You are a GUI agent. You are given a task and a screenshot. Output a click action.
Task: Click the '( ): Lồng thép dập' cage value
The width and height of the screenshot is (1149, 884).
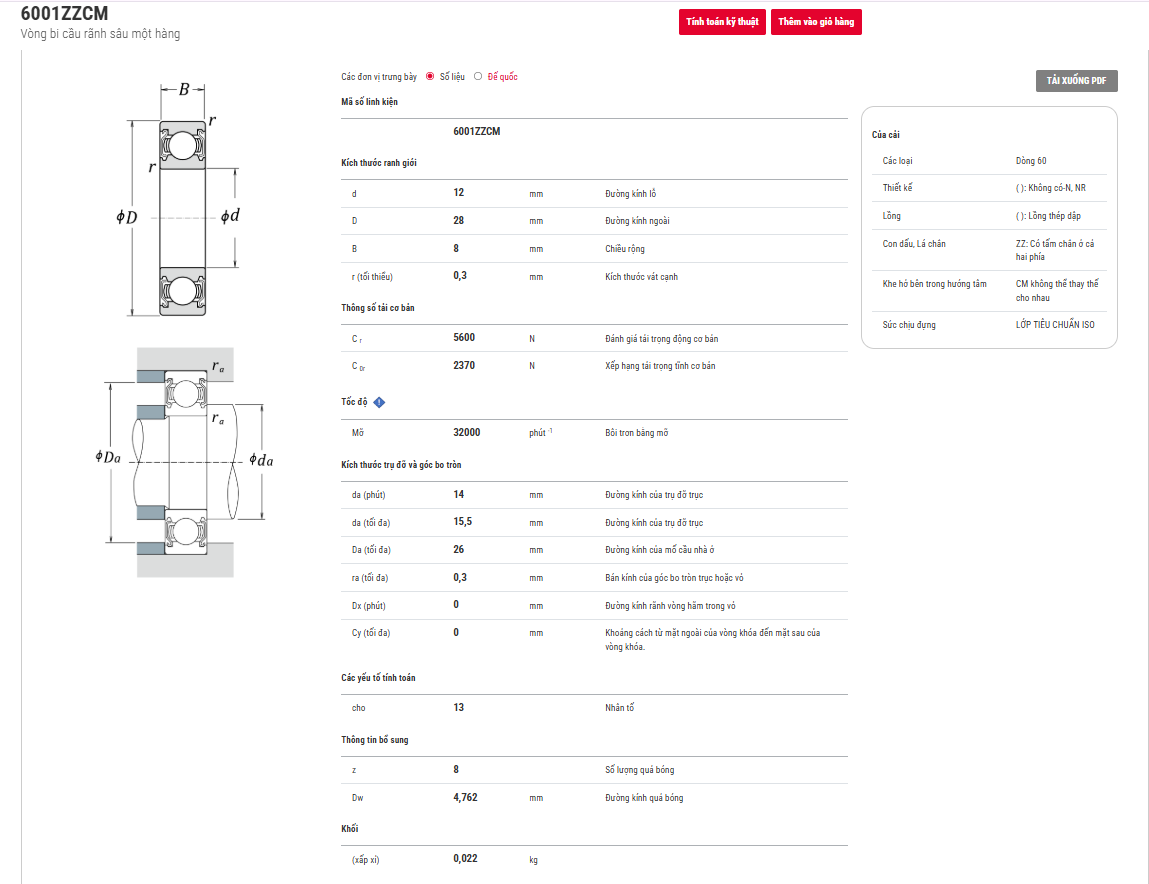point(1048,216)
